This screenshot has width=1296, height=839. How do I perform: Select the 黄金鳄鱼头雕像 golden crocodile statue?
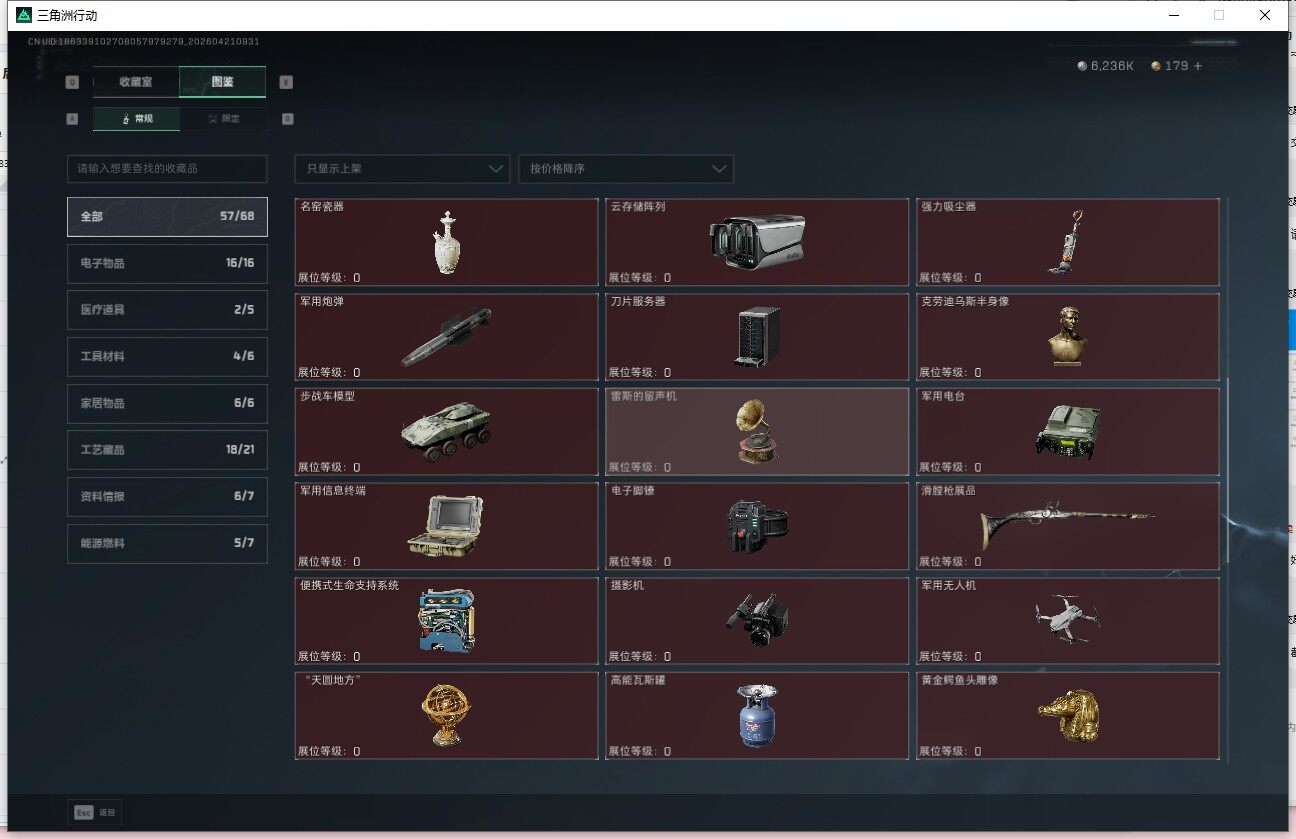pyautogui.click(x=1067, y=715)
